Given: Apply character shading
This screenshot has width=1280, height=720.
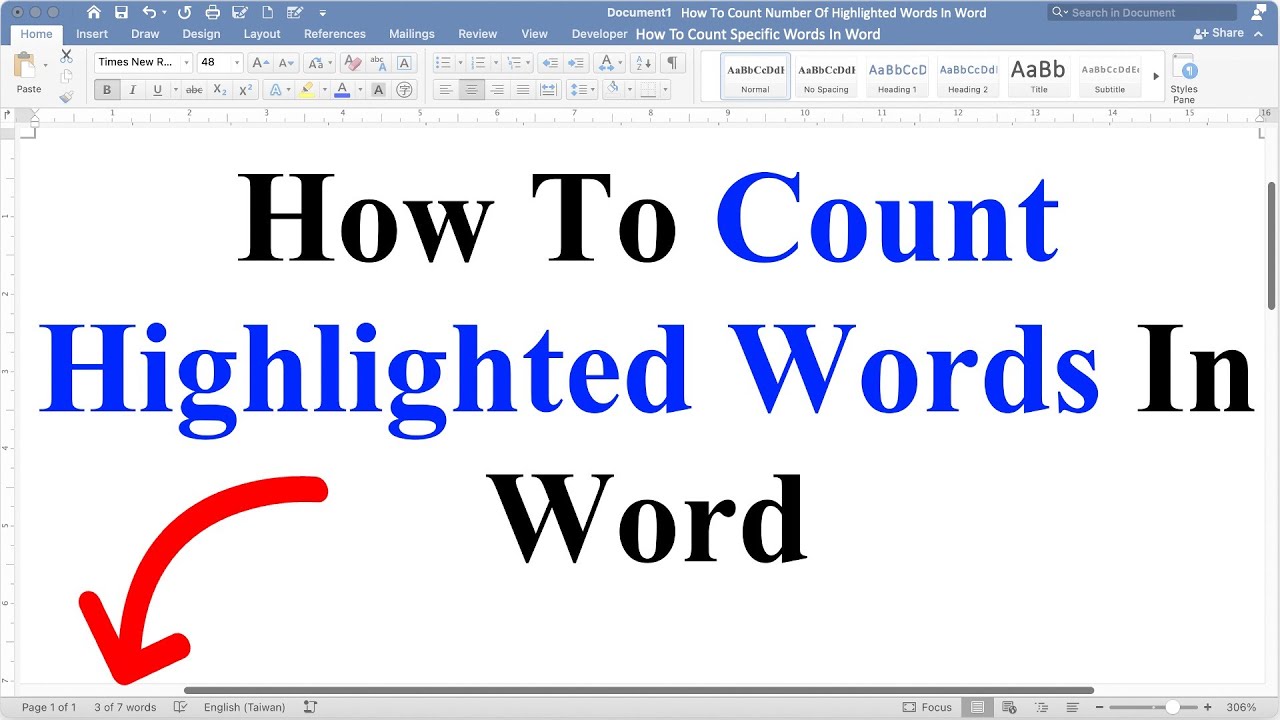Looking at the screenshot, I should tap(378, 90).
